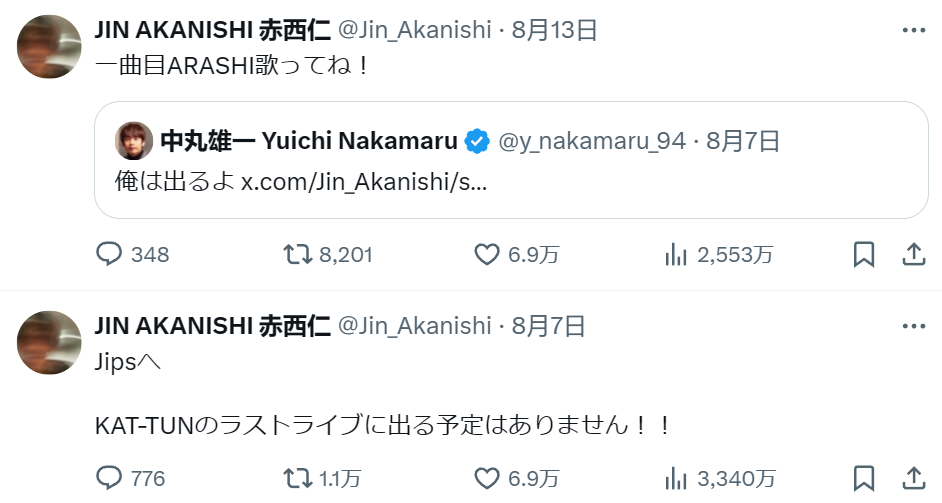View analytics showing 3,340万 views
This screenshot has width=942, height=503.
tap(679, 478)
